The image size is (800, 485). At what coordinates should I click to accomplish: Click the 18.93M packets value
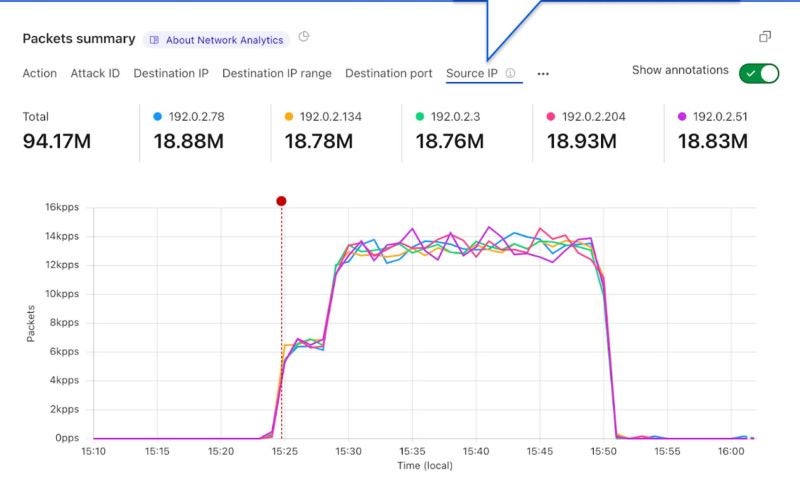pyautogui.click(x=582, y=141)
